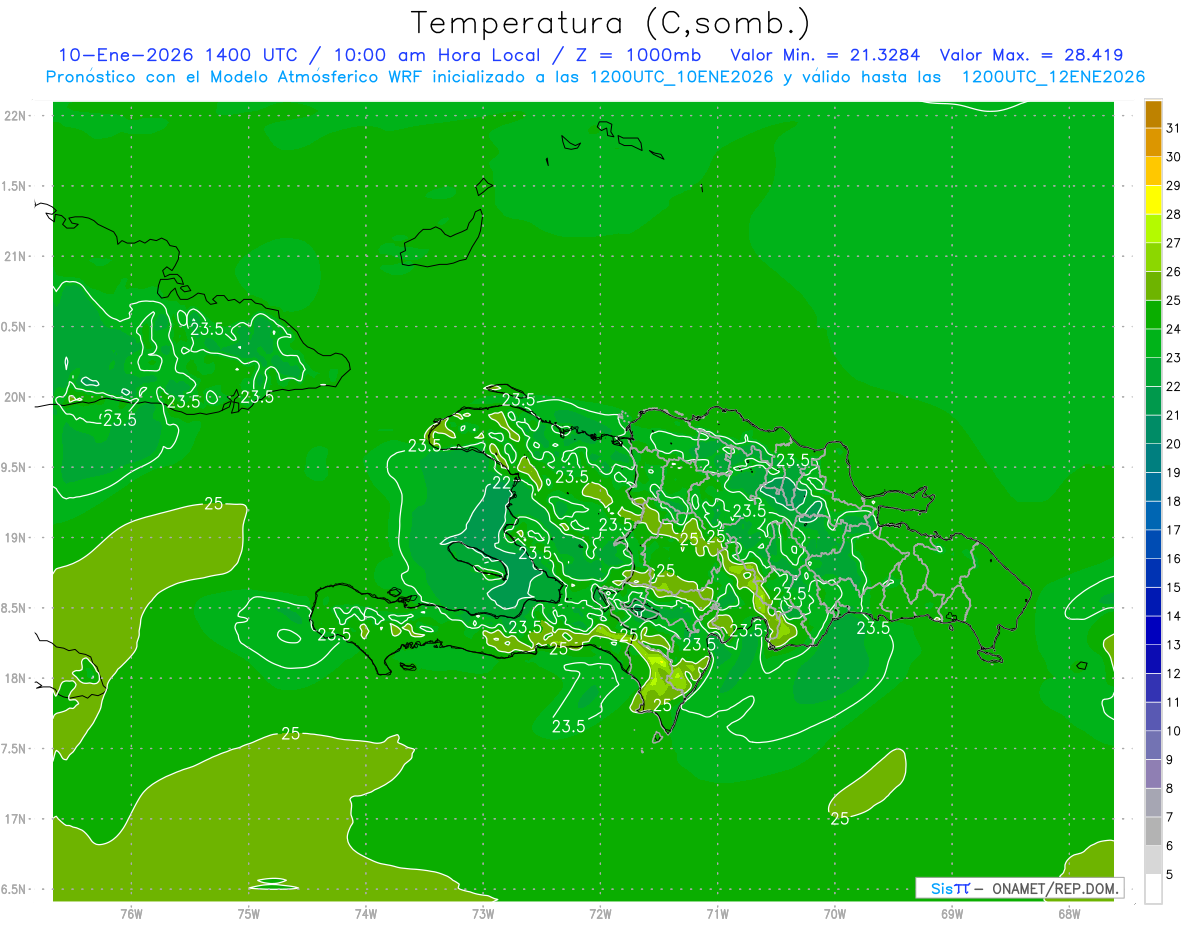This screenshot has width=1200, height=927.
Task: Click the legend value label 13
Action: 1173,644
